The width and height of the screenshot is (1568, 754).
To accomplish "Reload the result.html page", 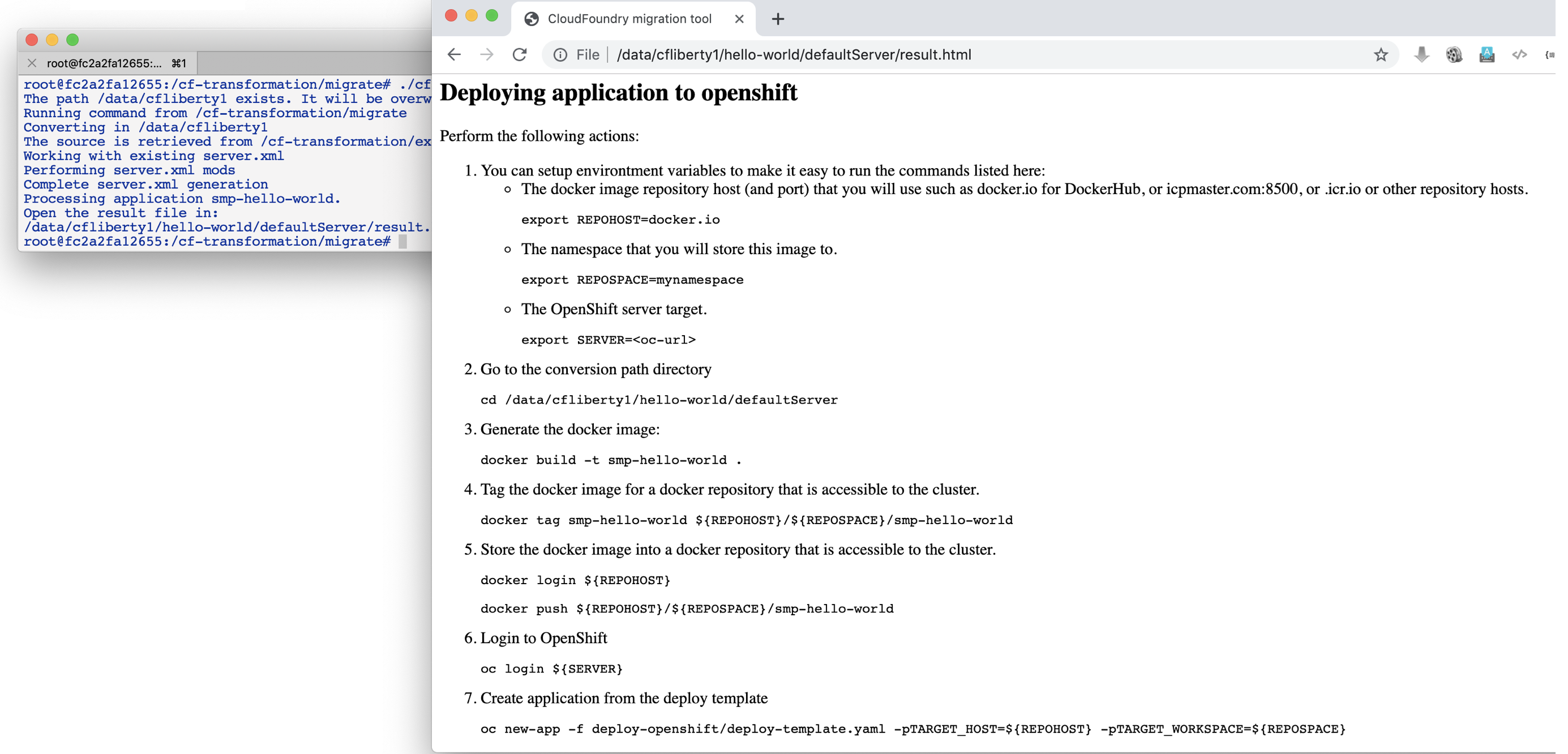I will (519, 55).
